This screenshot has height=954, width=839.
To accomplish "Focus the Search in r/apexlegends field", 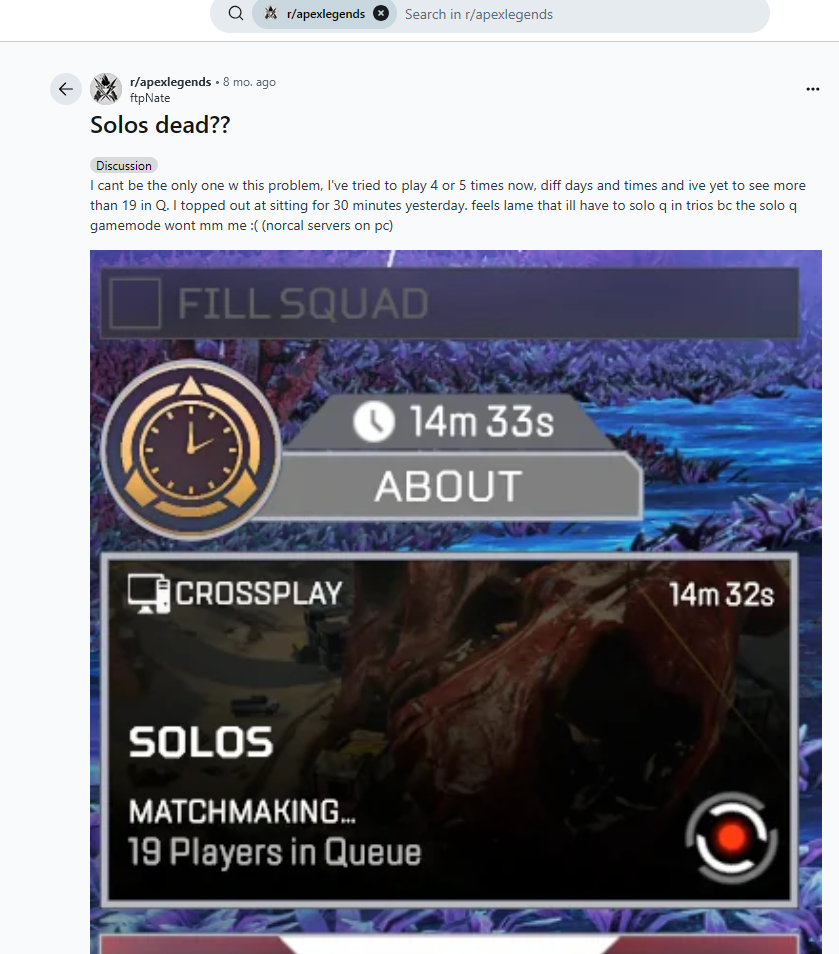I will (x=581, y=14).
